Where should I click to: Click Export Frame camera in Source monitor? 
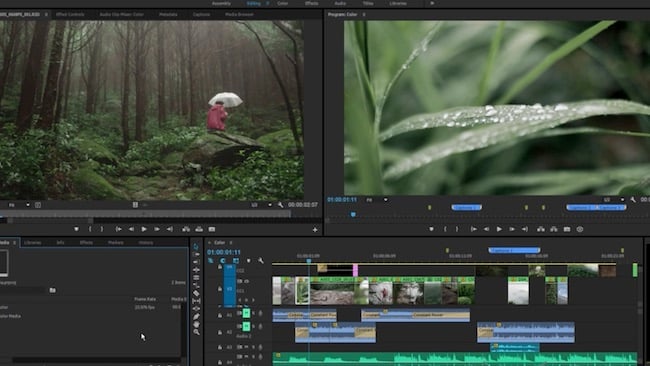point(212,229)
